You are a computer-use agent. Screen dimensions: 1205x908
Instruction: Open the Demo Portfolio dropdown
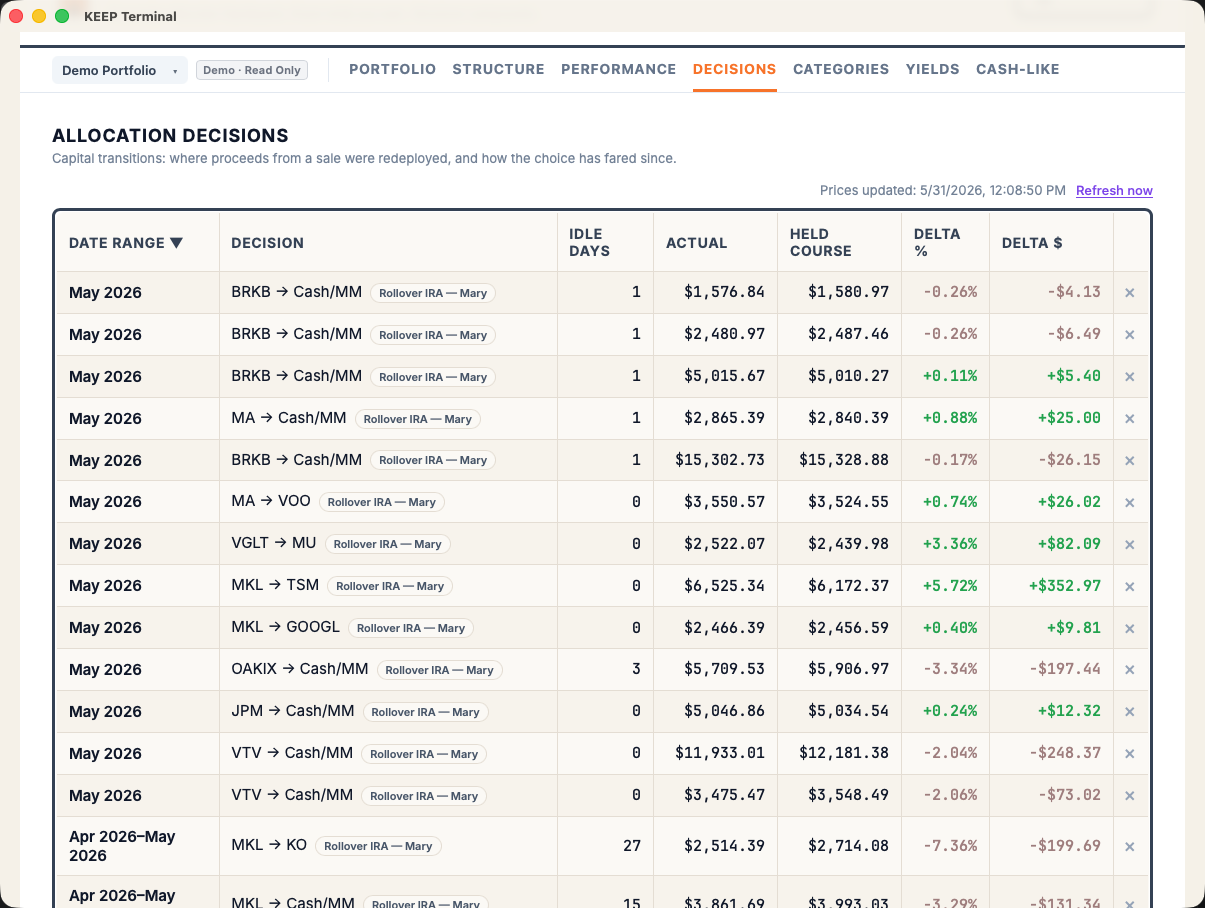pos(120,70)
